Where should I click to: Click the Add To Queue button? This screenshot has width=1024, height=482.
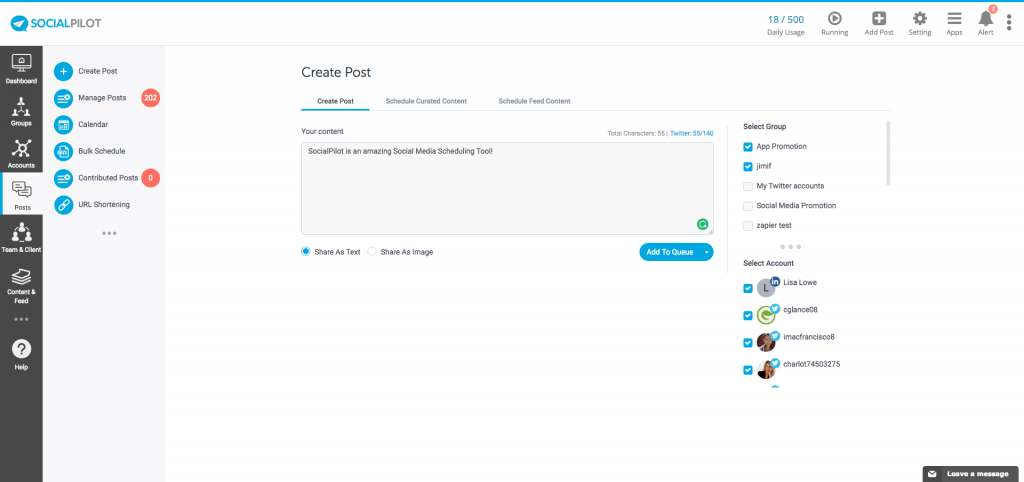(669, 252)
